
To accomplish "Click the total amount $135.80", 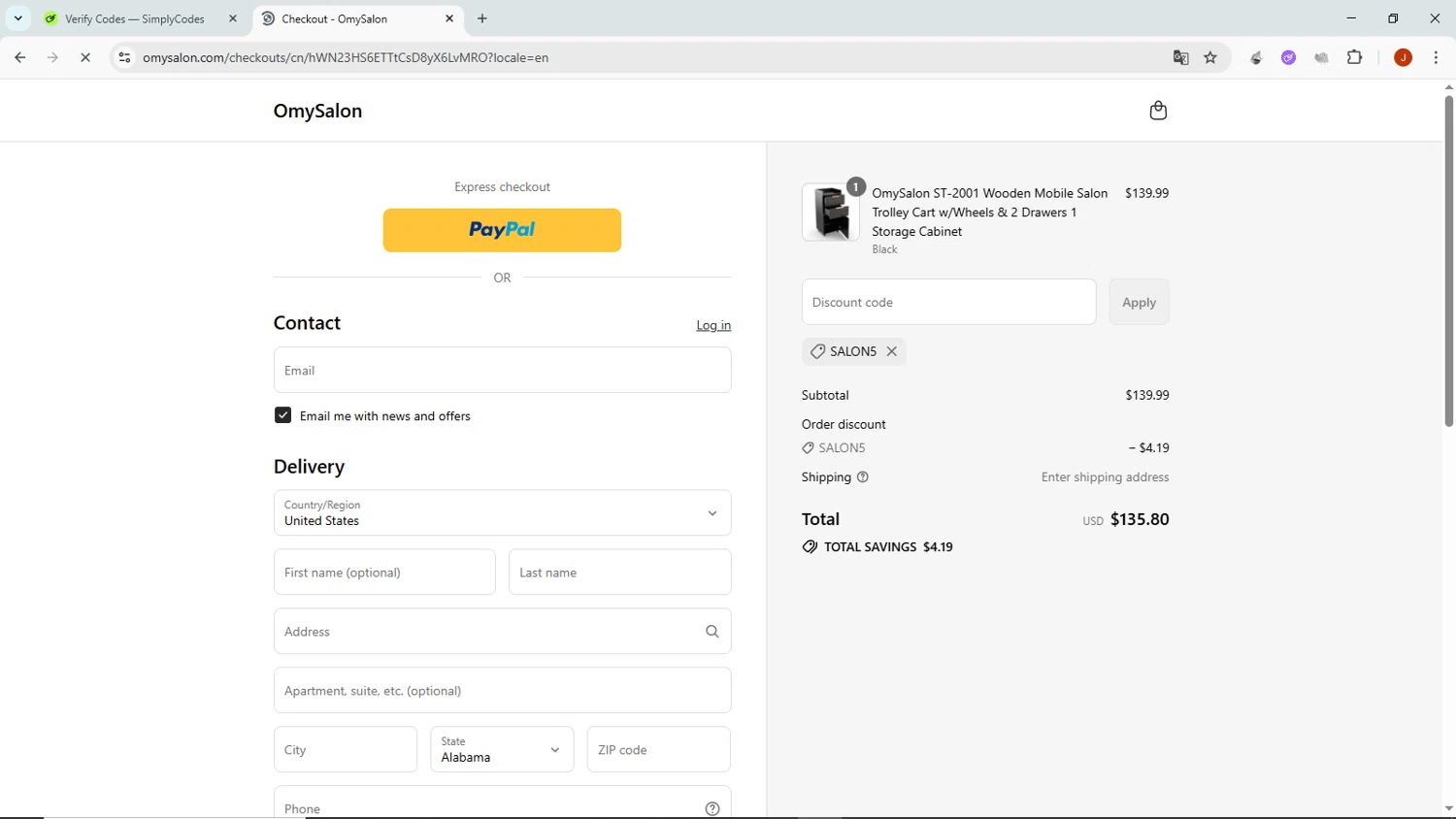I will click(1140, 519).
